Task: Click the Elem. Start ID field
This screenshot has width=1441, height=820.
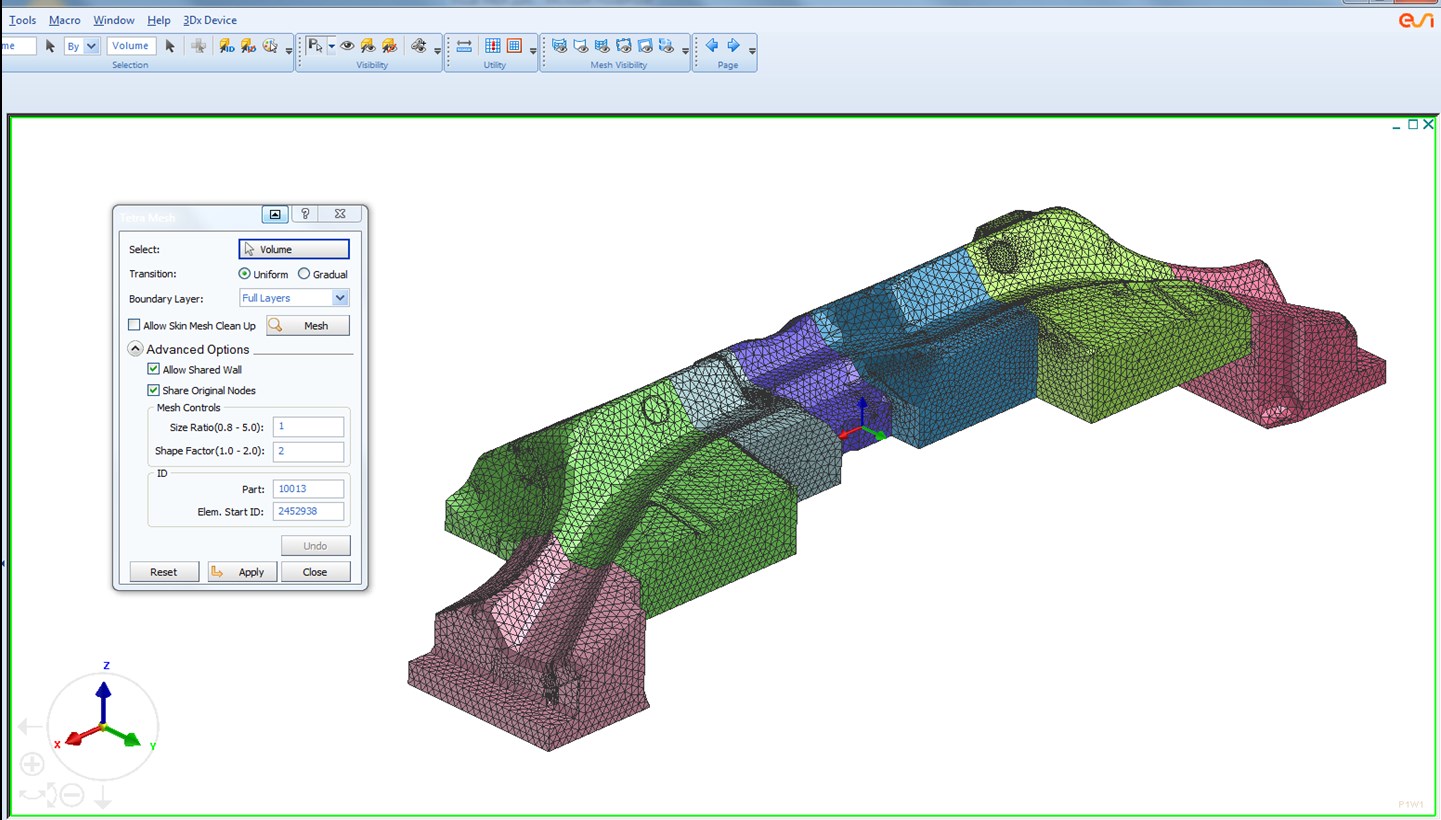Action: coord(308,512)
